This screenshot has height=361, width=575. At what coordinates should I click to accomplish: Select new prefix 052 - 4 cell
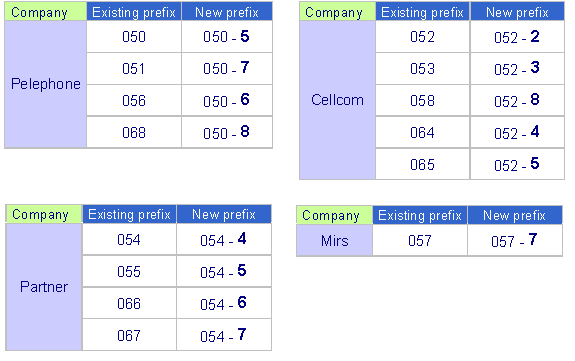coord(517,132)
